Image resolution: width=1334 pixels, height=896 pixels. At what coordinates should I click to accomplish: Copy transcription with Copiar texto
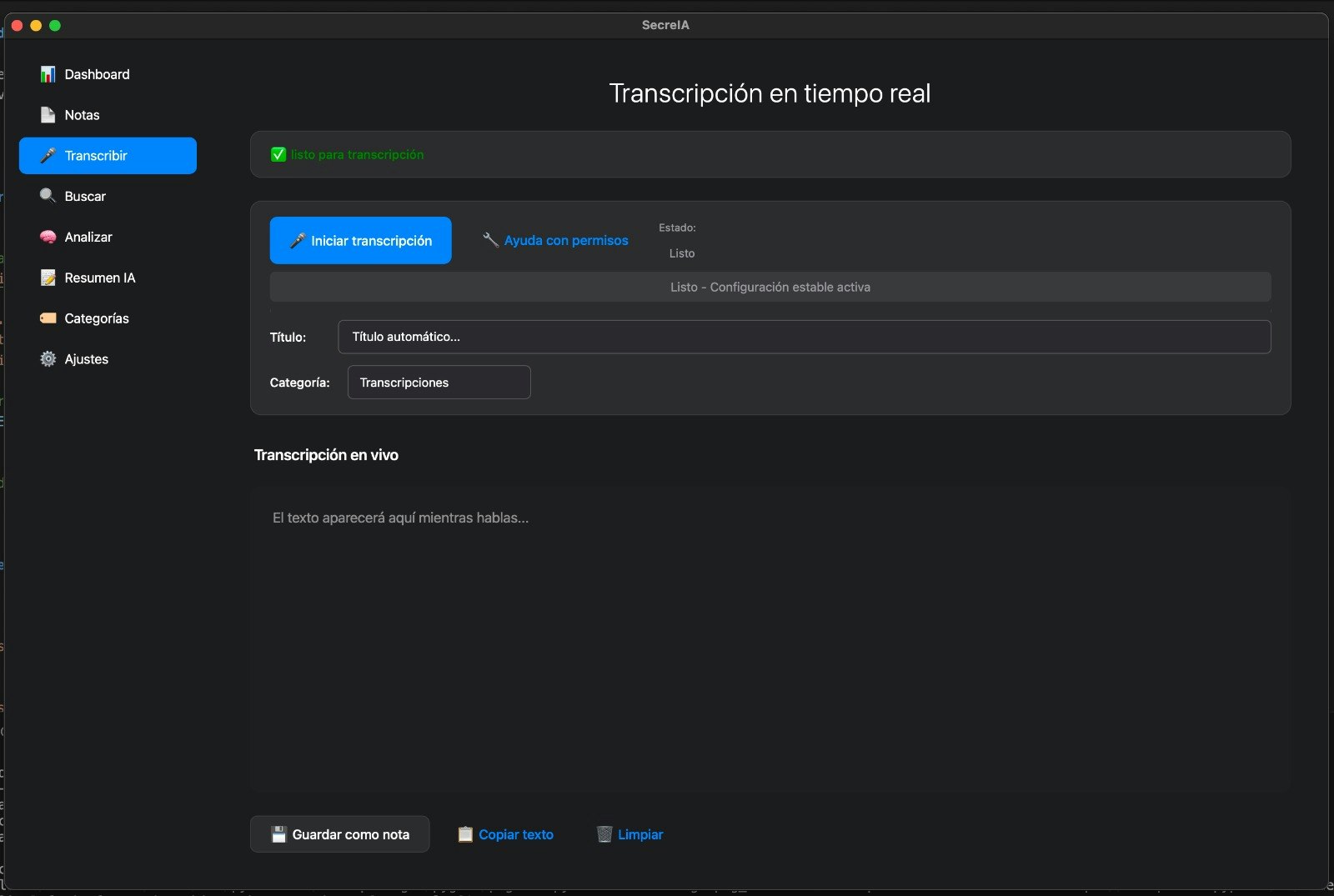click(505, 834)
